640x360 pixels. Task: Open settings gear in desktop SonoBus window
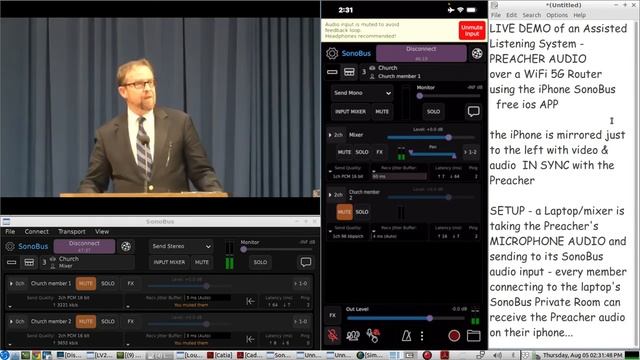tap(10, 247)
